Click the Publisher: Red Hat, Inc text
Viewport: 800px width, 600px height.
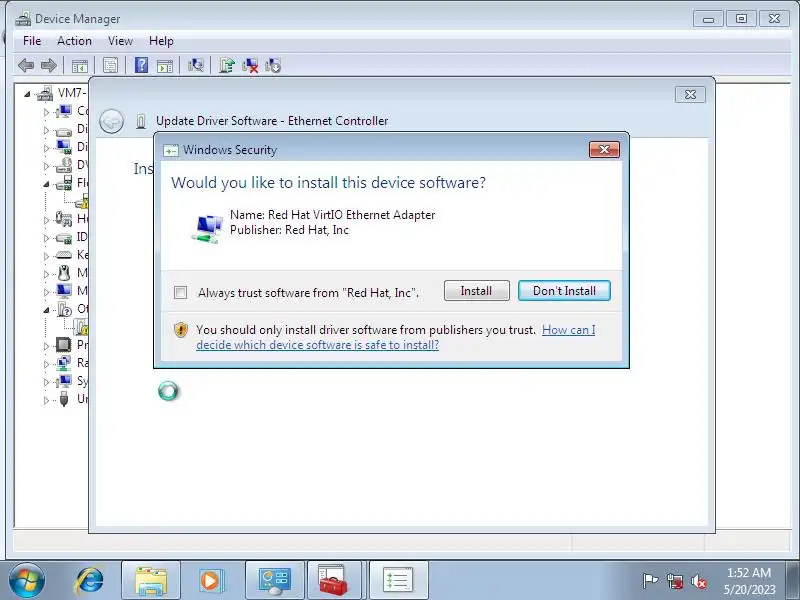pos(289,230)
